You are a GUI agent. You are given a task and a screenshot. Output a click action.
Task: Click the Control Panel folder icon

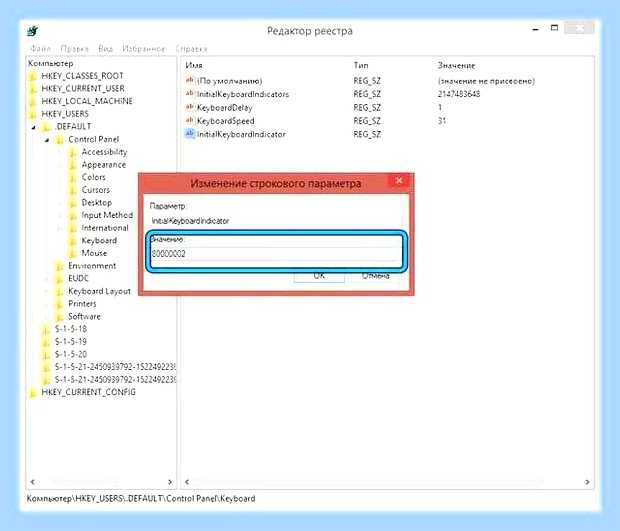coord(59,140)
